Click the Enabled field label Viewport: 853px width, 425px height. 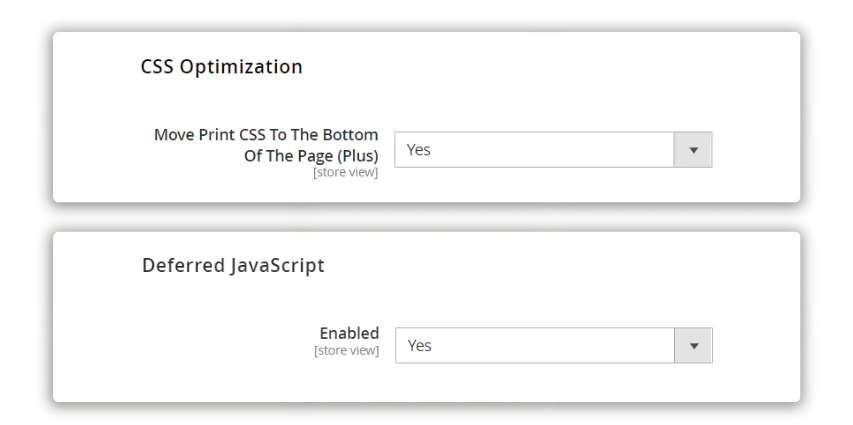tap(349, 333)
